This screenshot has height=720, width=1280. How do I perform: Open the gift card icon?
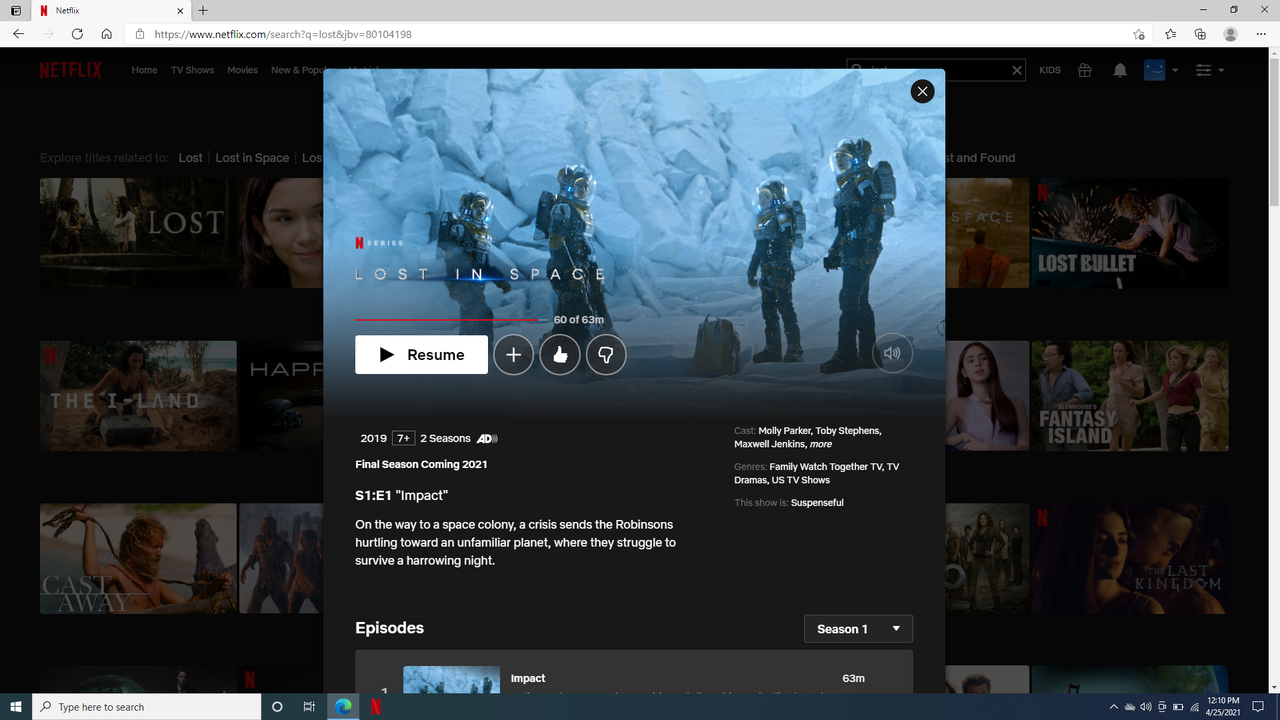[x=1085, y=70]
